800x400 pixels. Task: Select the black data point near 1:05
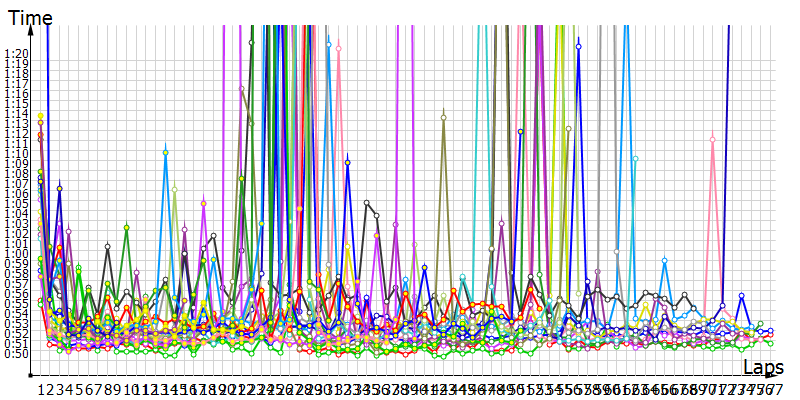click(367, 203)
